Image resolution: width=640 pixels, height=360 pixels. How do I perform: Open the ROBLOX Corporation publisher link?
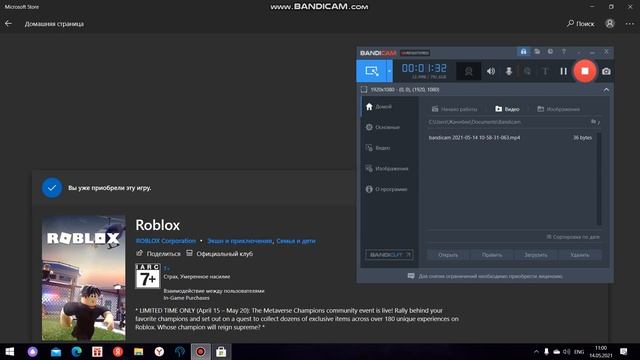tap(166, 241)
